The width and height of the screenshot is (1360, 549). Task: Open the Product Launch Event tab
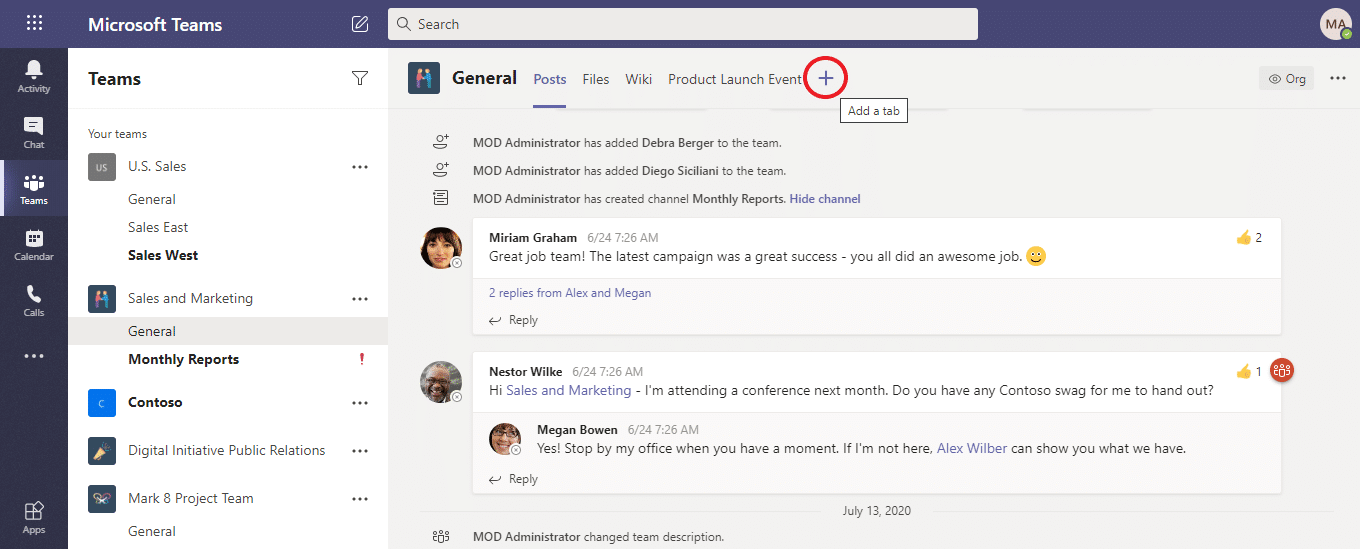pos(735,79)
